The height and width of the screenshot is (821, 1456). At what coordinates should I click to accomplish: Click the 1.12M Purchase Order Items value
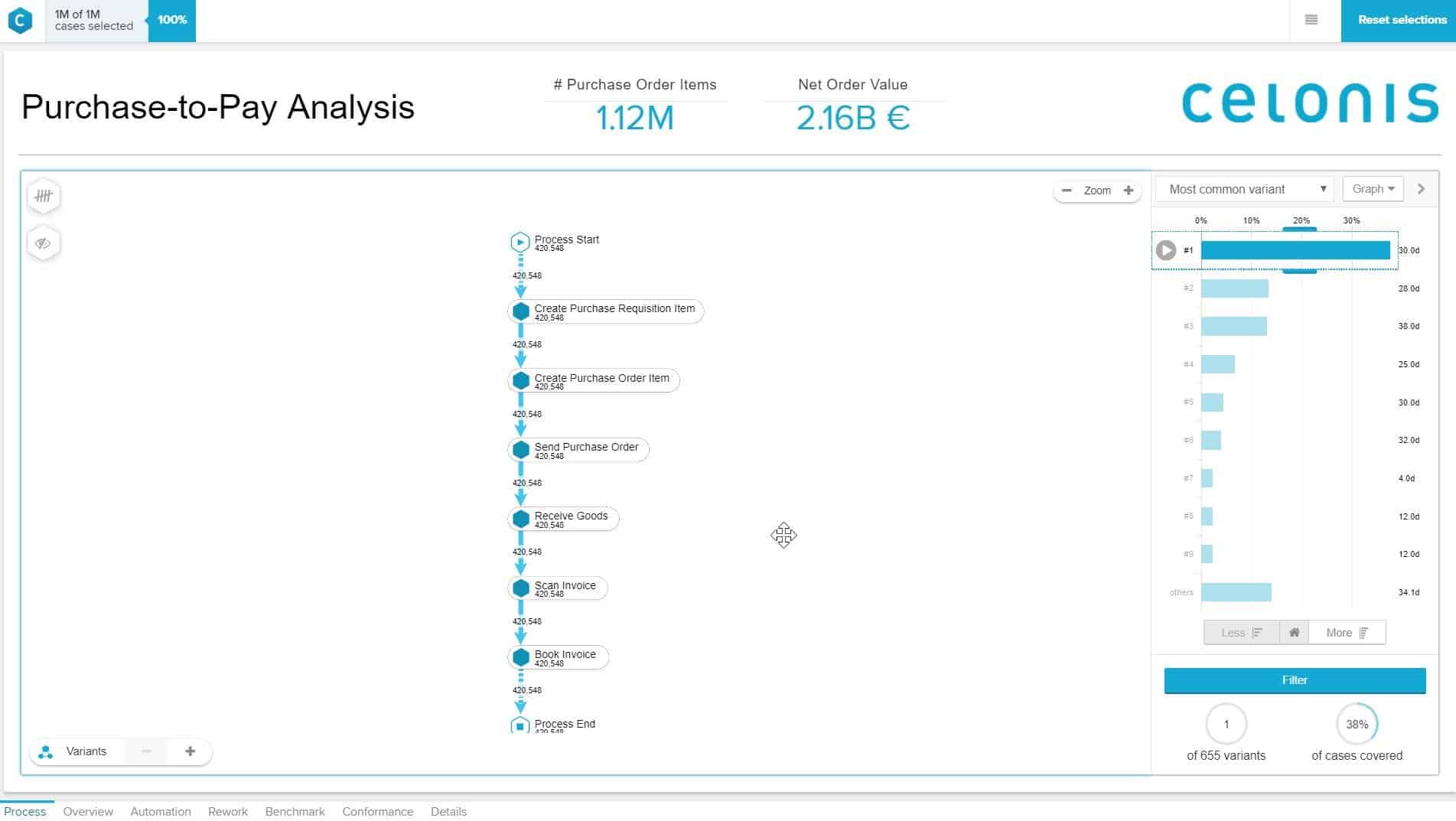tap(634, 118)
